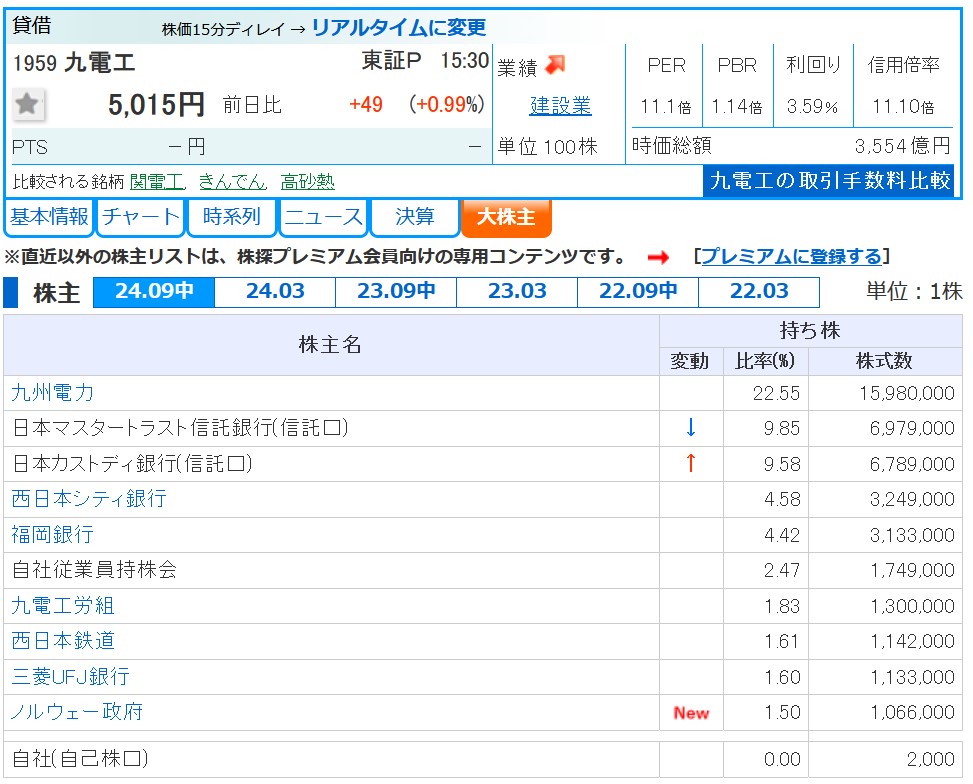
Task: Click the PER value 11.1倍
Action: click(665, 107)
